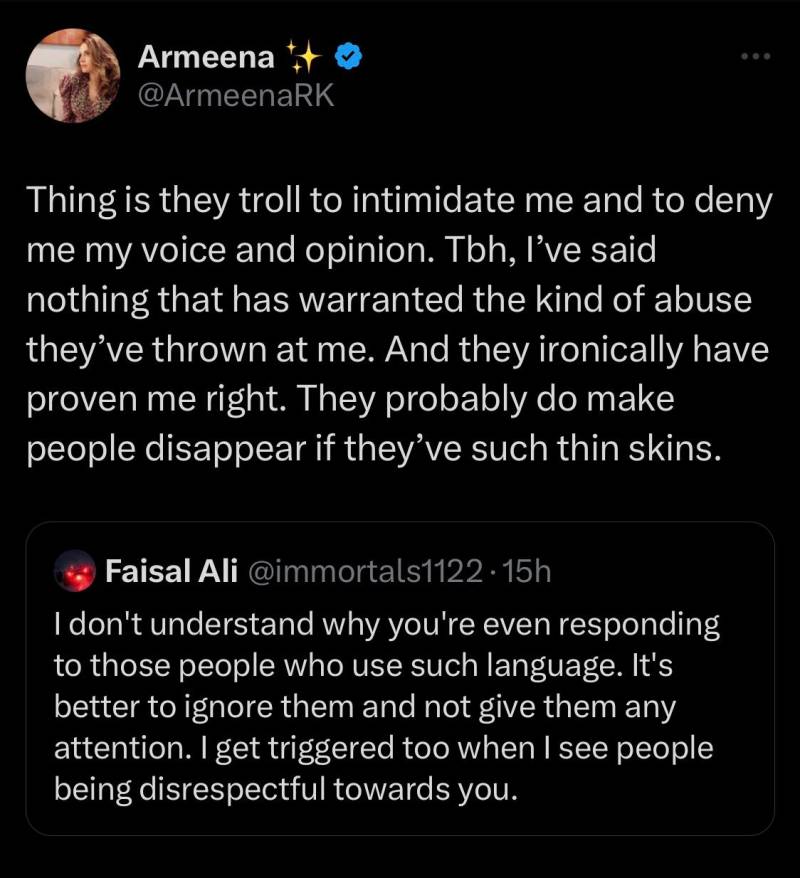Open the Armeena display name
Screen dimensions: 800x878
[206, 57]
